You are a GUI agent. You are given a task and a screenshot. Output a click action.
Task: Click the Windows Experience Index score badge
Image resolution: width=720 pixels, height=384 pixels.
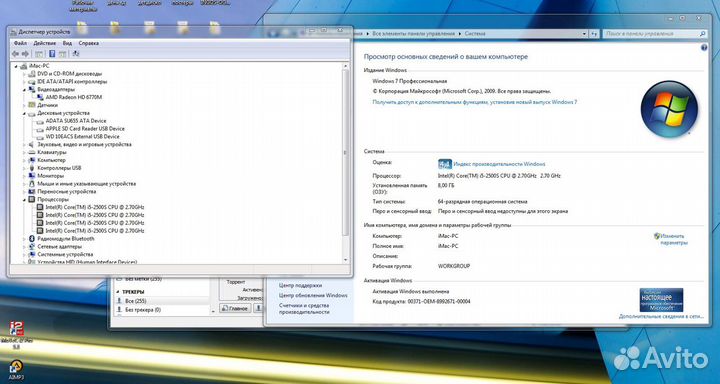pos(445,164)
